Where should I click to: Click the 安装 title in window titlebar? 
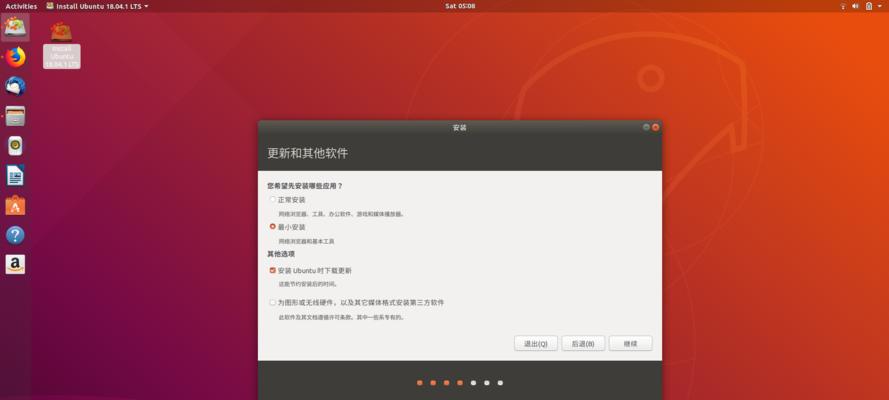460,128
